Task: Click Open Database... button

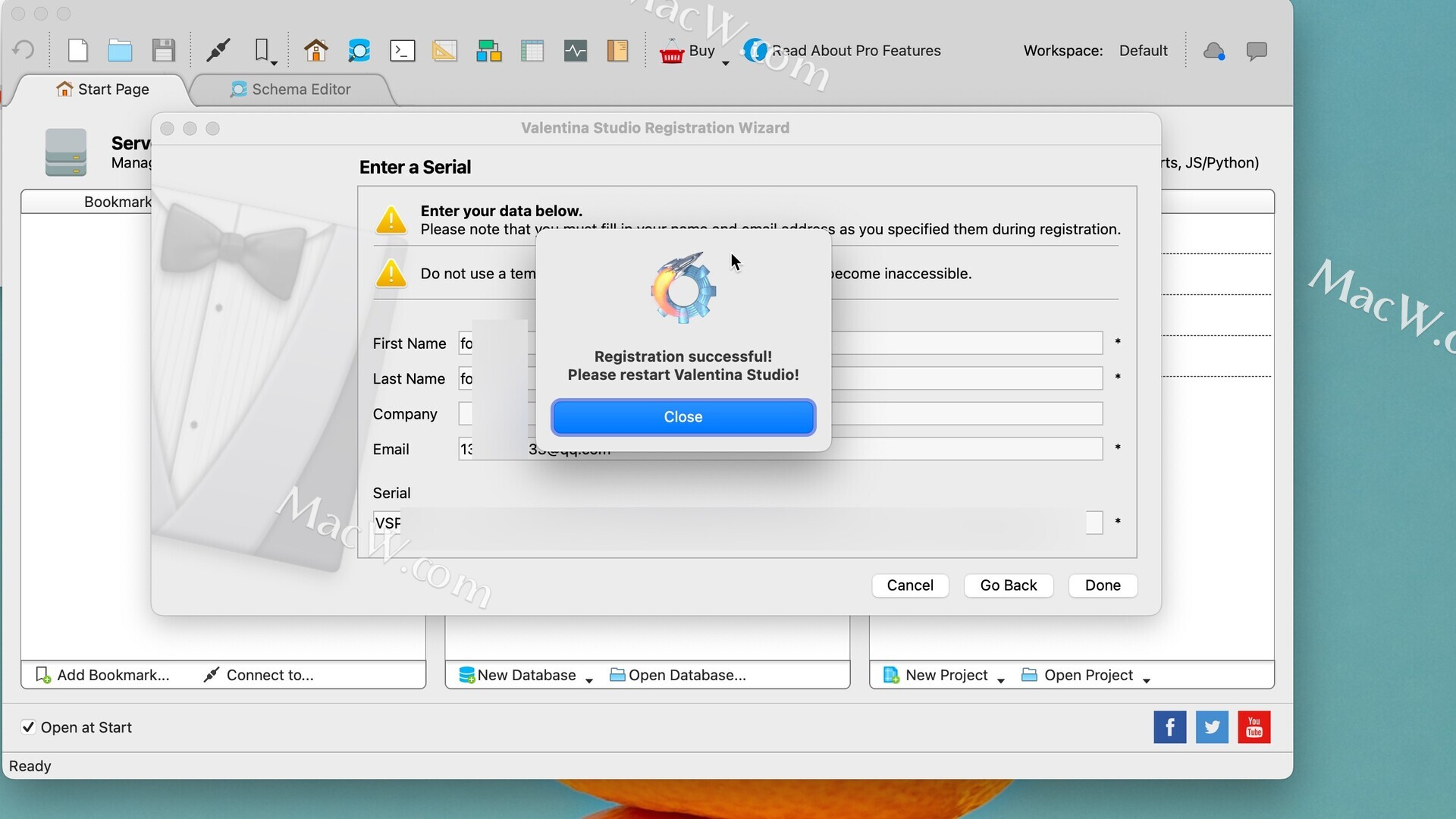Action: pos(678,675)
